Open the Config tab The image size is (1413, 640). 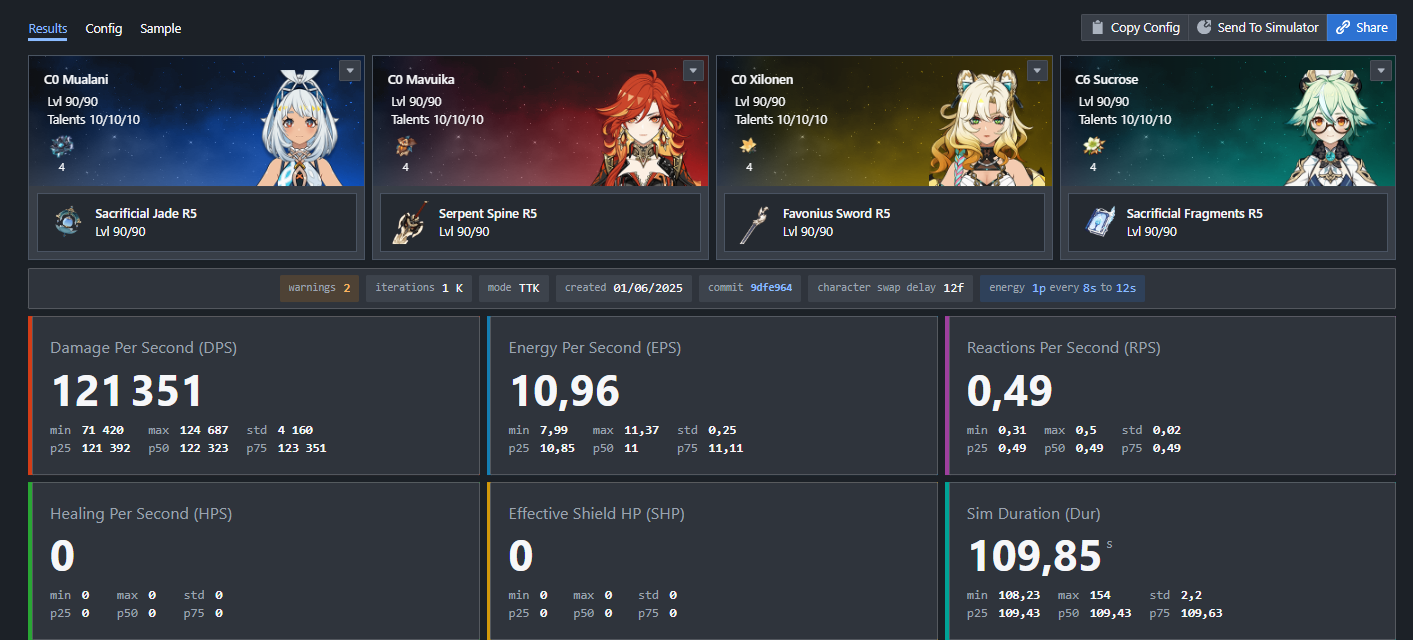coord(104,28)
